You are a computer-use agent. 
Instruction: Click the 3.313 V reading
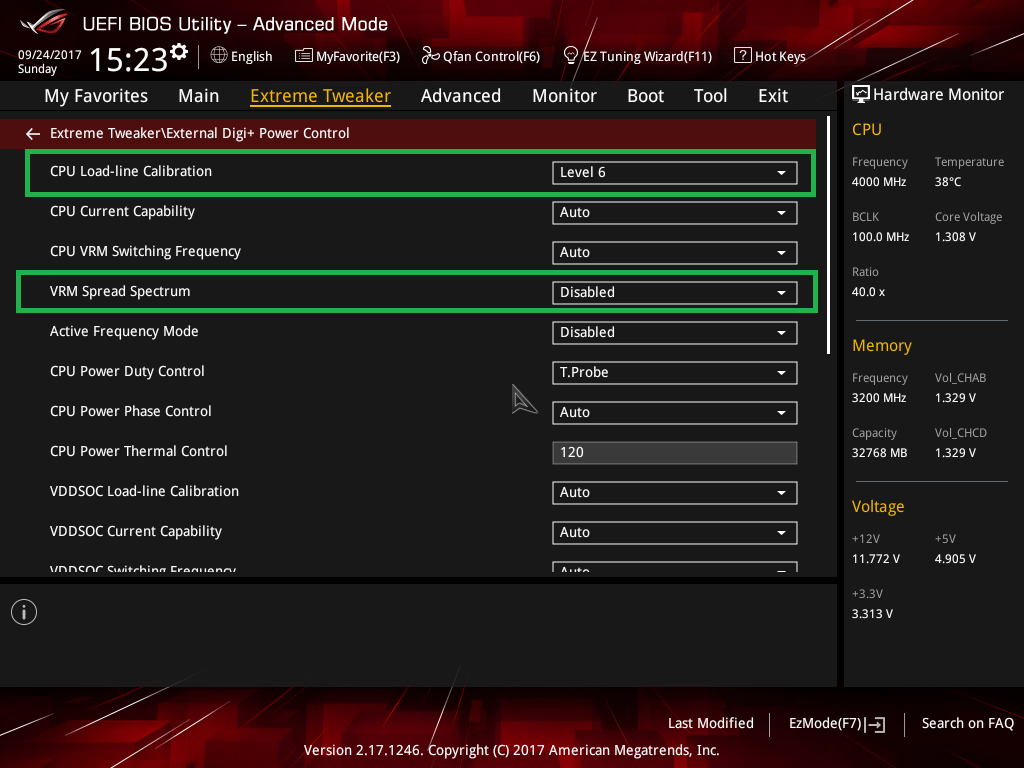(x=872, y=613)
